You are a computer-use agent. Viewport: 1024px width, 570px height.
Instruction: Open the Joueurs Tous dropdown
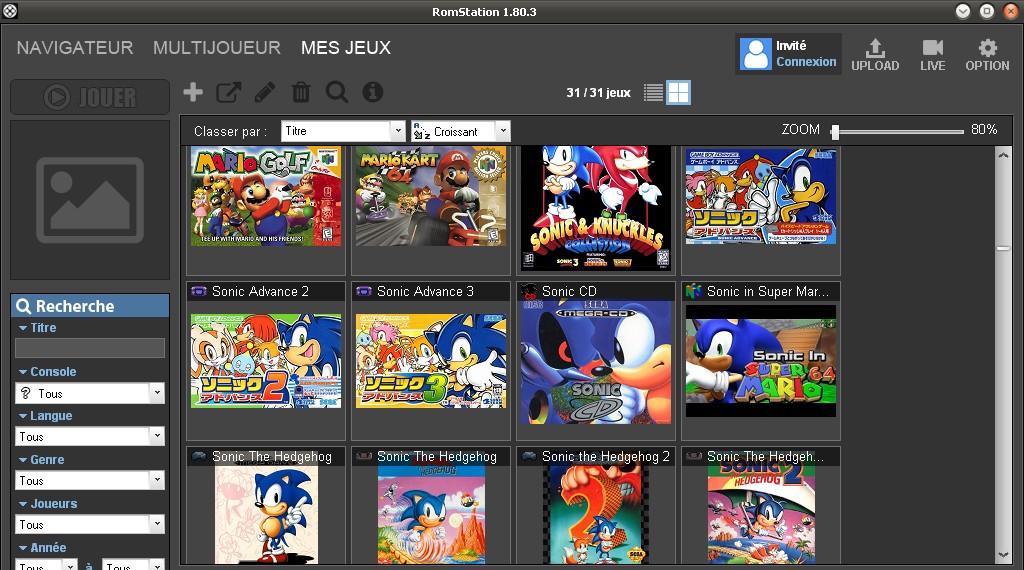pos(90,524)
